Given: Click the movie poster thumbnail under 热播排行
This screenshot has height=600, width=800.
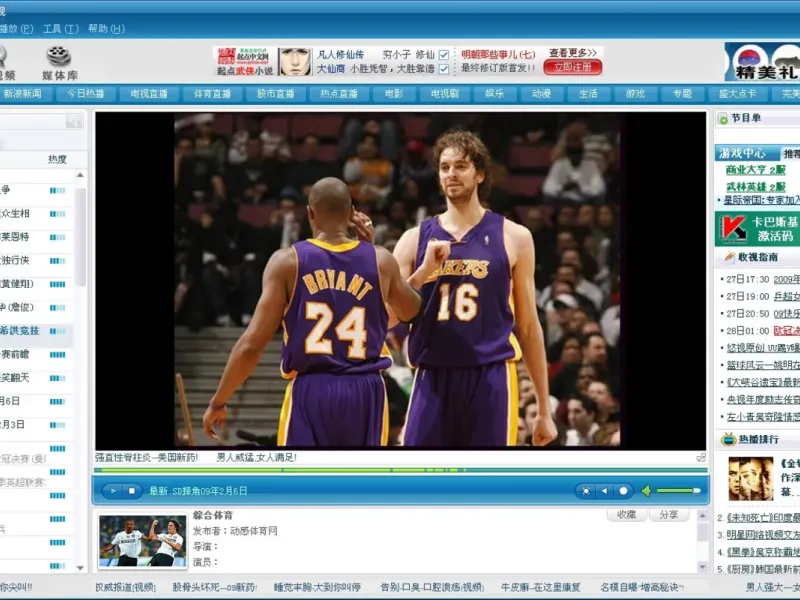Looking at the screenshot, I should click(751, 479).
